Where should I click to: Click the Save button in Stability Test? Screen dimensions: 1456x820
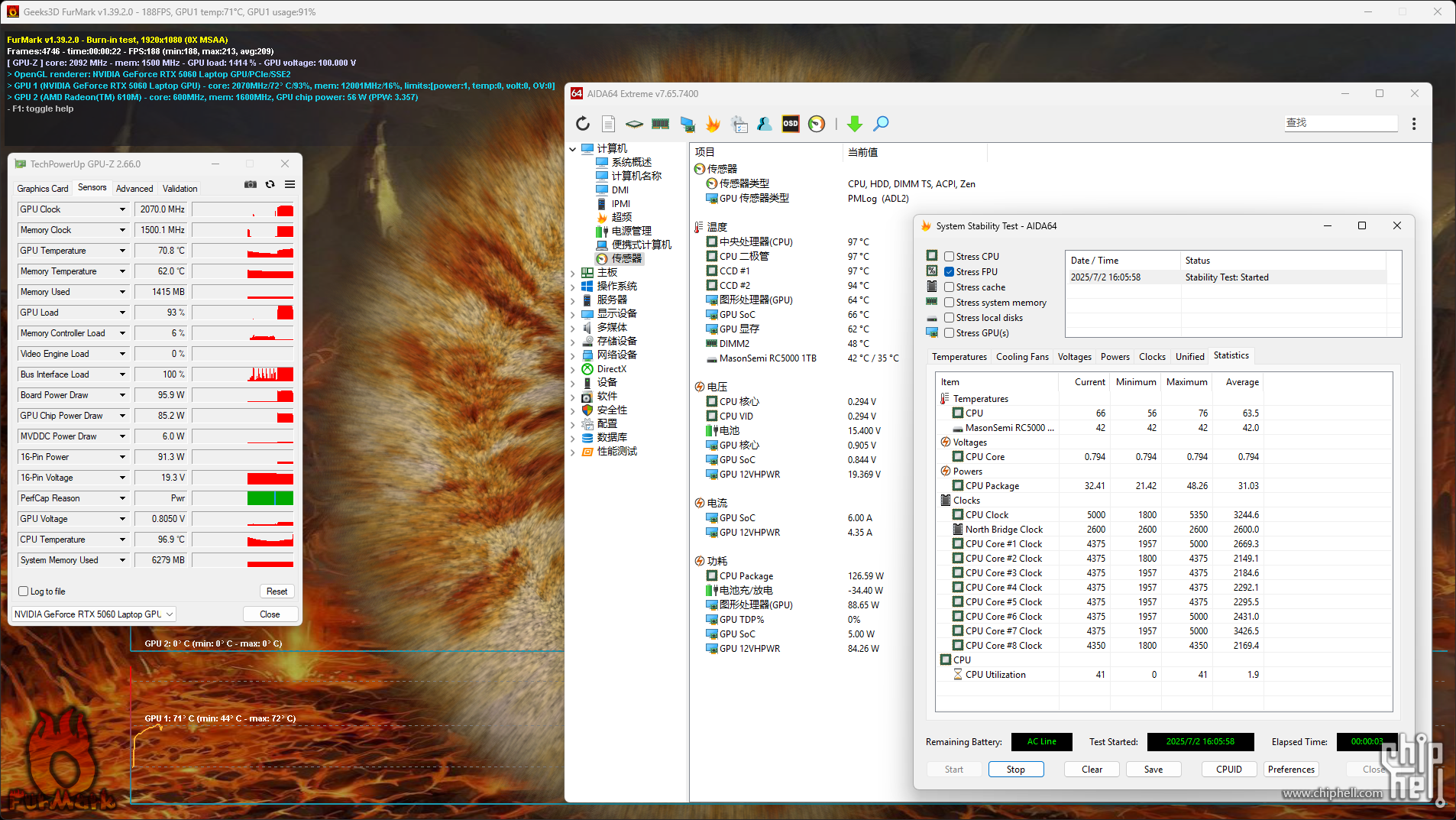tap(1153, 770)
